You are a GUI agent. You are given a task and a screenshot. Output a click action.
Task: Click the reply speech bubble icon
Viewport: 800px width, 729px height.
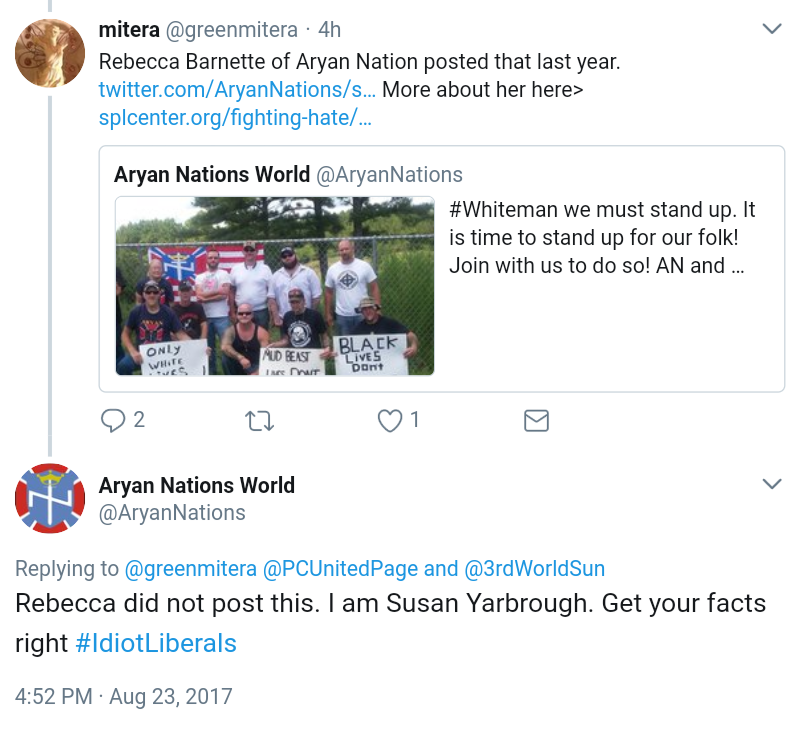coord(112,421)
